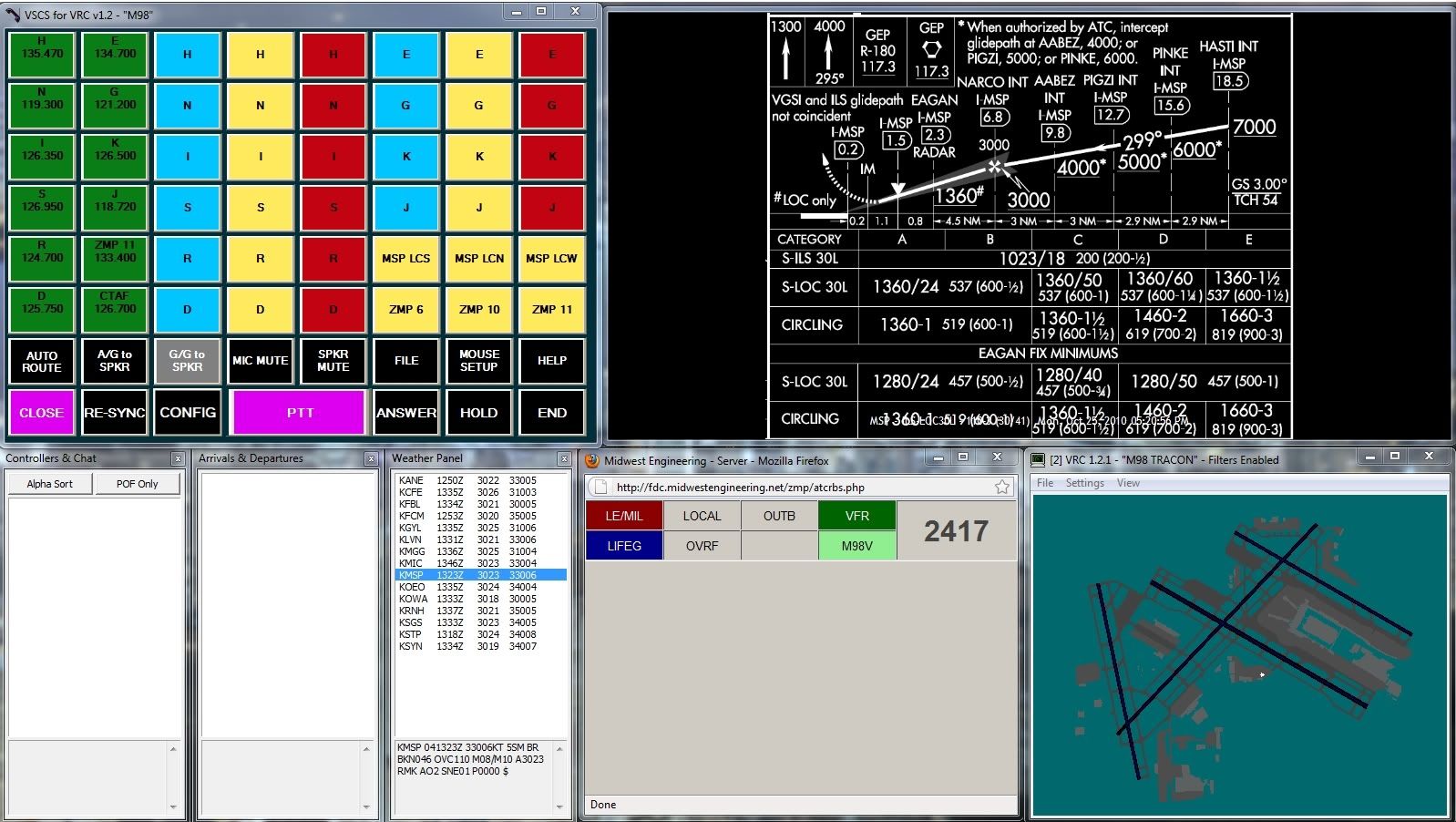Open the CONFIG button in VSCS

coord(188,413)
